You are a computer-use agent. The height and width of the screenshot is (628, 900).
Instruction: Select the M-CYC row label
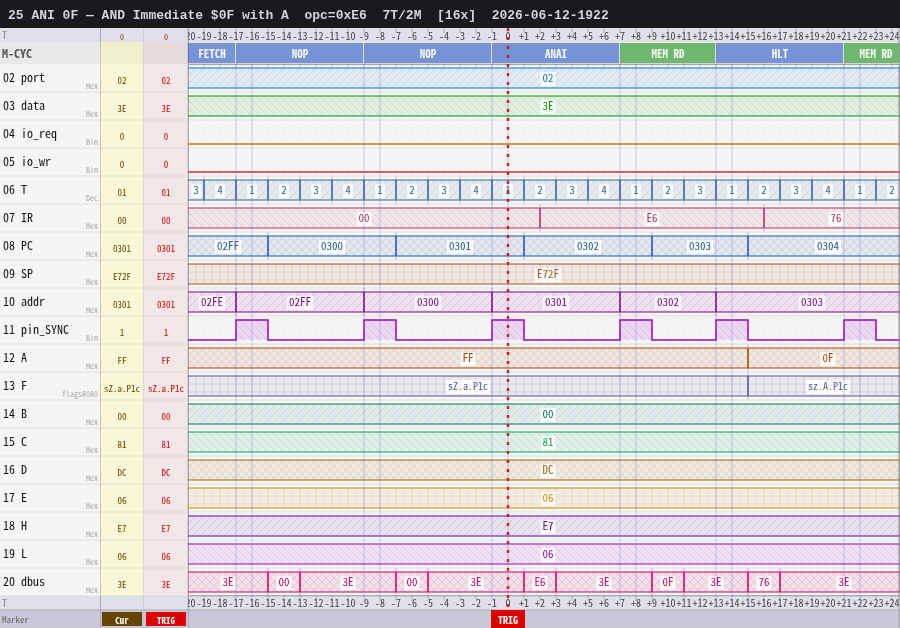(x=17, y=54)
